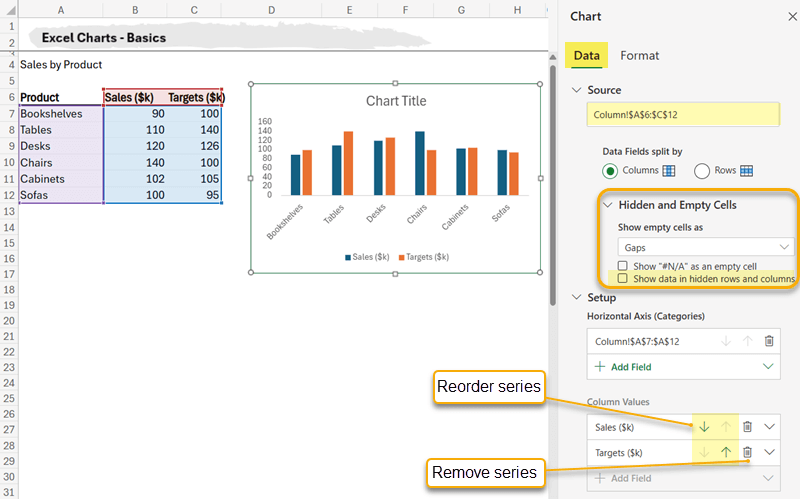Collapse the Setup section
Image resolution: width=800 pixels, height=499 pixels.
[x=577, y=297]
